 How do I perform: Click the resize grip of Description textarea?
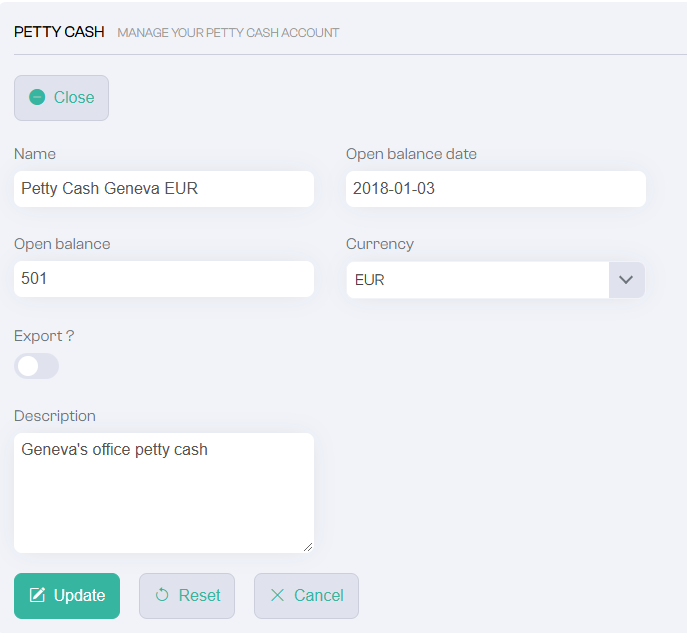[x=308, y=547]
